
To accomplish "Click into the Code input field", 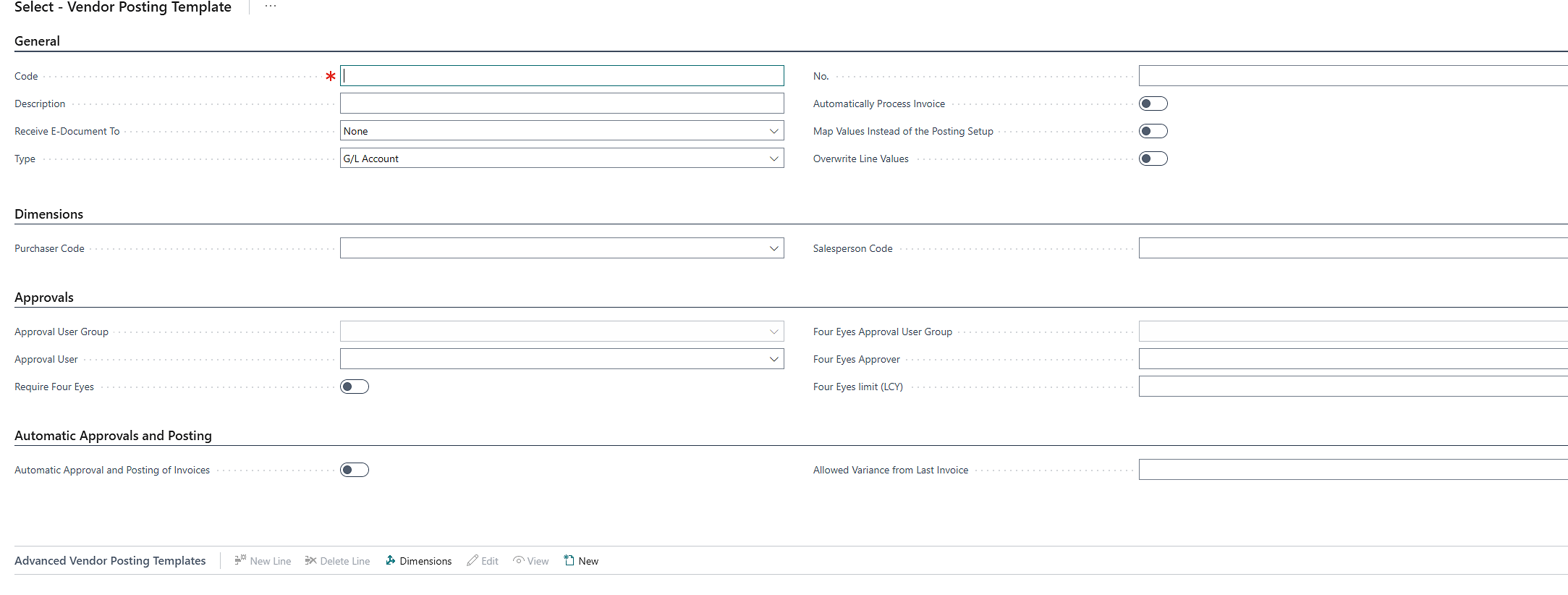I will (x=562, y=76).
